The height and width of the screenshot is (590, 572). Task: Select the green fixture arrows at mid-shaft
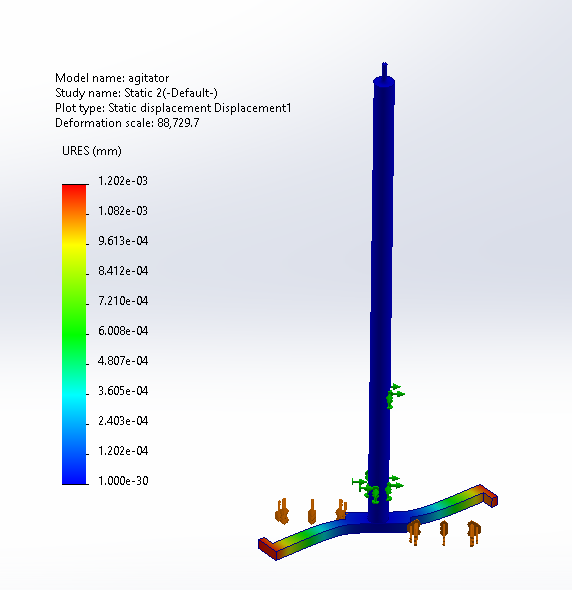tap(395, 396)
